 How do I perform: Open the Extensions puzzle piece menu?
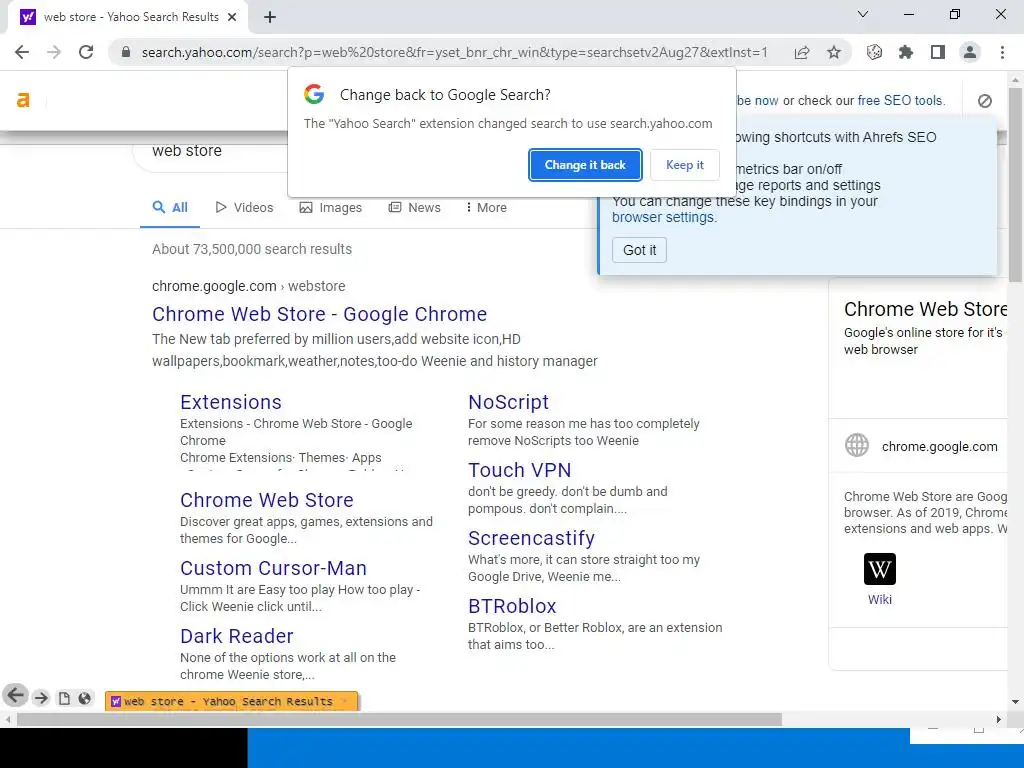(x=906, y=52)
